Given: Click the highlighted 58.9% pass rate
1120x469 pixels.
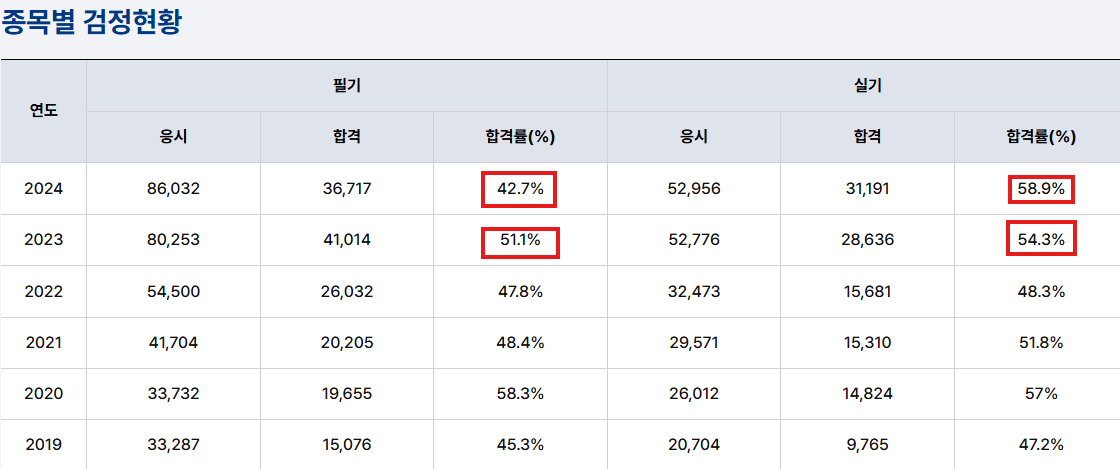Looking at the screenshot, I should pos(1041,189).
